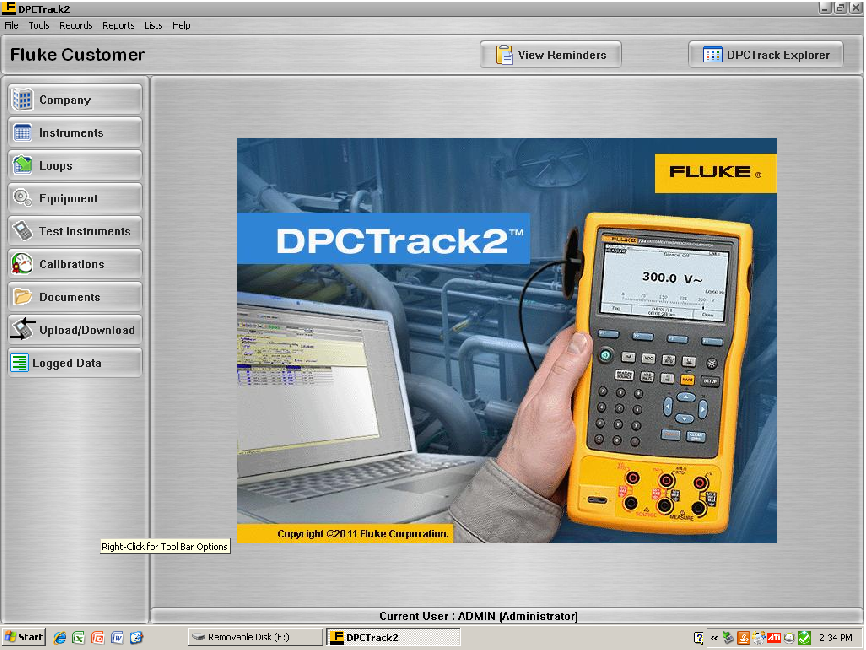Image resolution: width=866 pixels, height=650 pixels.
Task: Click the DPCTrack2 title bar icon
Action: 9,8
